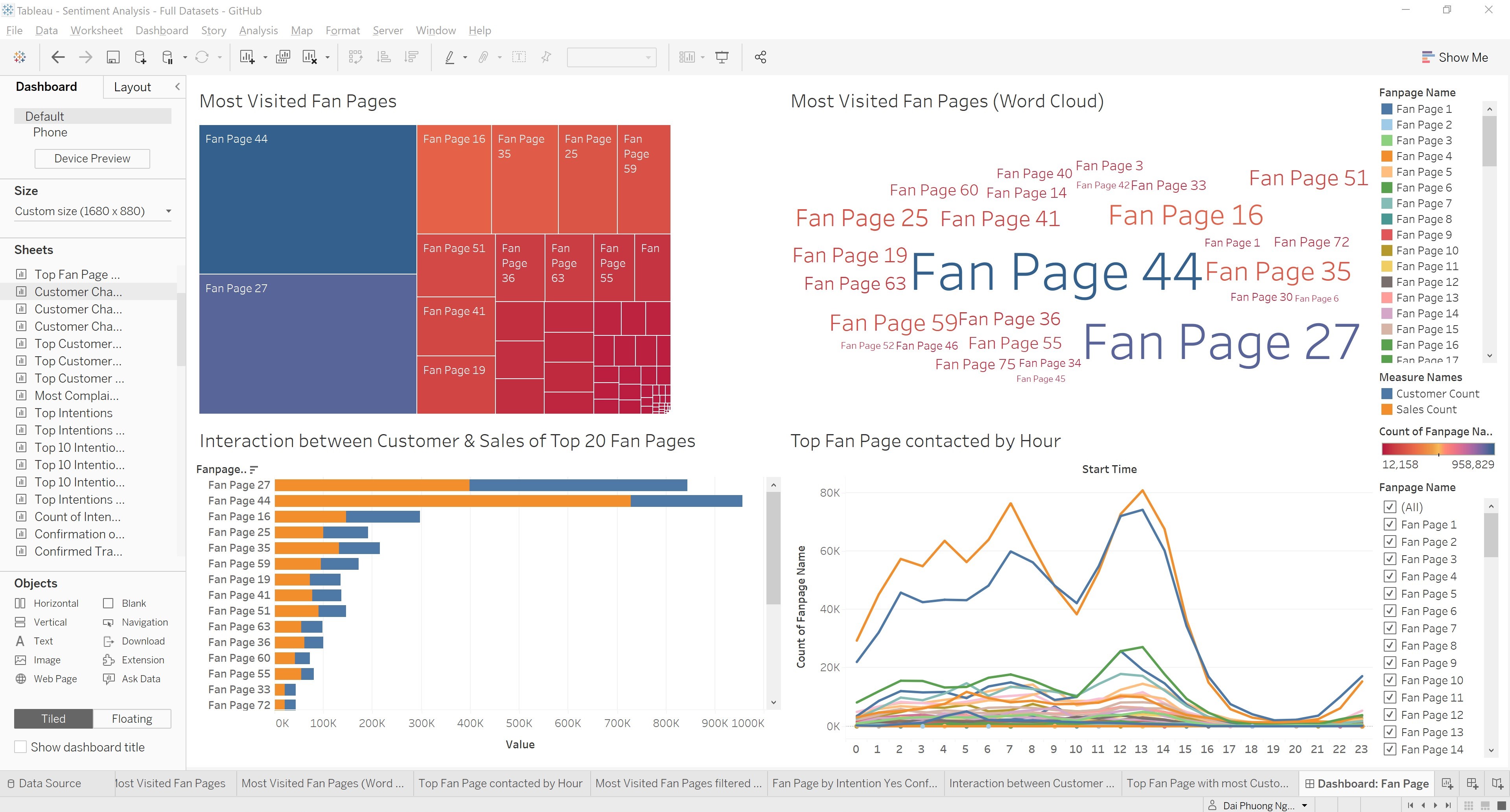The image size is (1510, 812).
Task: Click the New Worksheet chart-plus toolbar icon
Action: point(247,57)
